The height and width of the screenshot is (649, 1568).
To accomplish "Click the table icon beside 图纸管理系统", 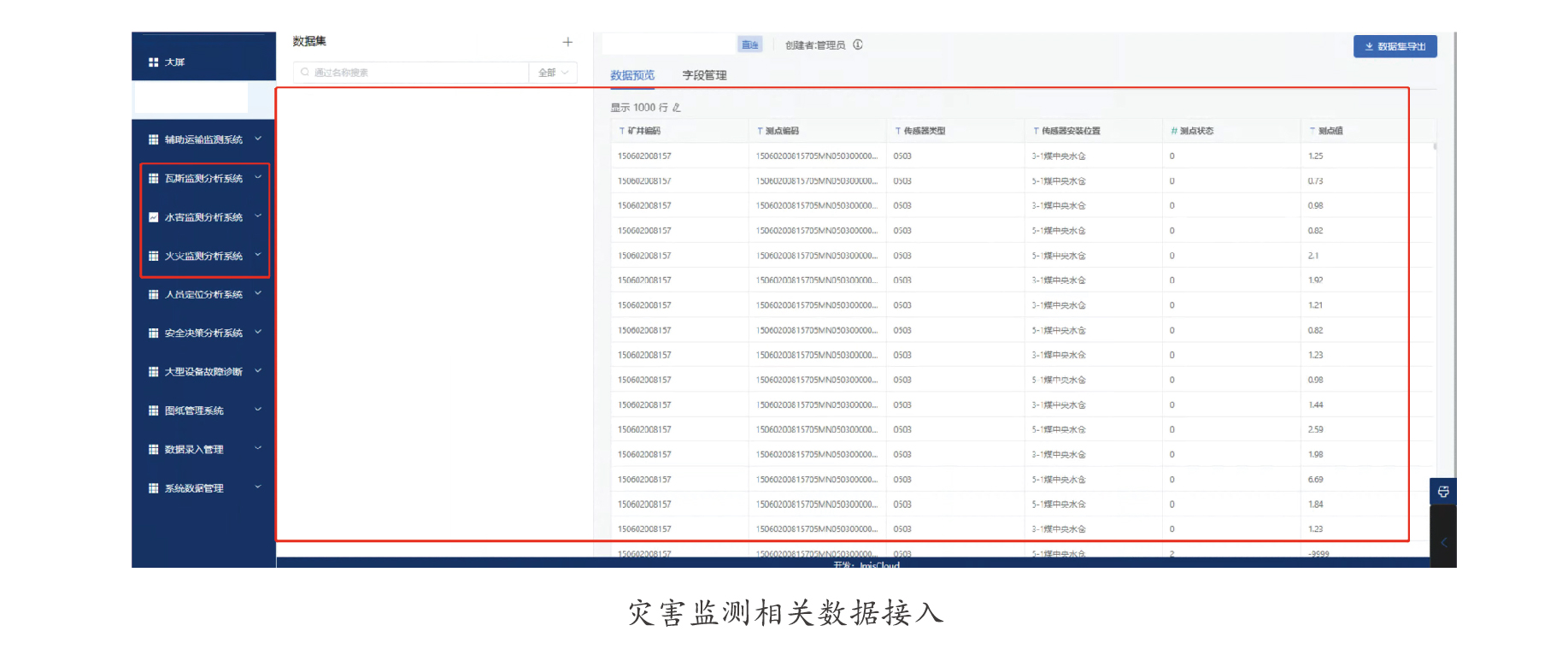I will pos(154,410).
